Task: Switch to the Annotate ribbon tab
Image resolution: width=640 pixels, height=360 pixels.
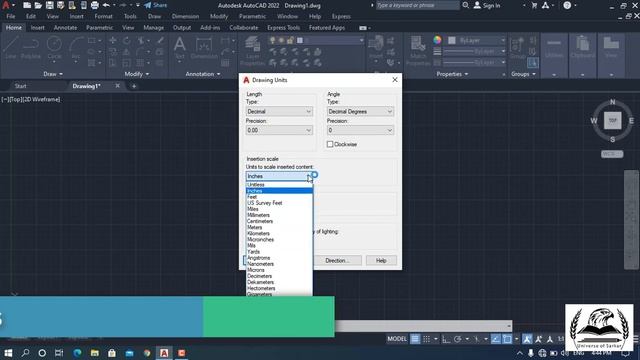Action: [65, 28]
